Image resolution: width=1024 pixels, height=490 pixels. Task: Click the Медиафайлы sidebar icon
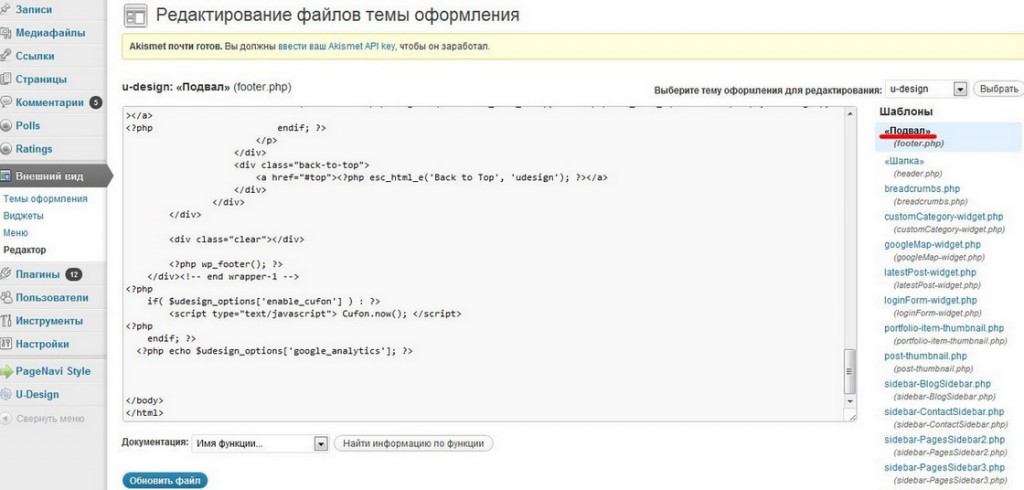point(5,33)
